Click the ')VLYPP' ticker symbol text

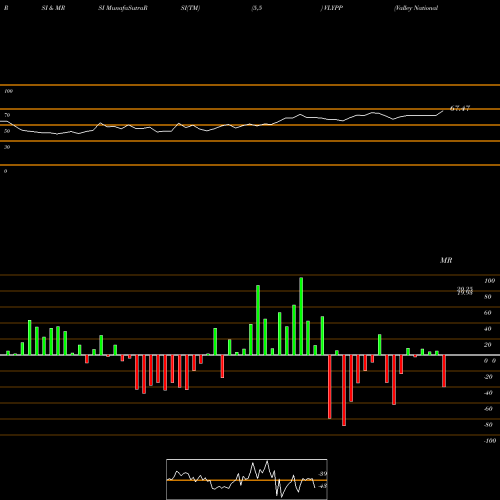pos(332,8)
